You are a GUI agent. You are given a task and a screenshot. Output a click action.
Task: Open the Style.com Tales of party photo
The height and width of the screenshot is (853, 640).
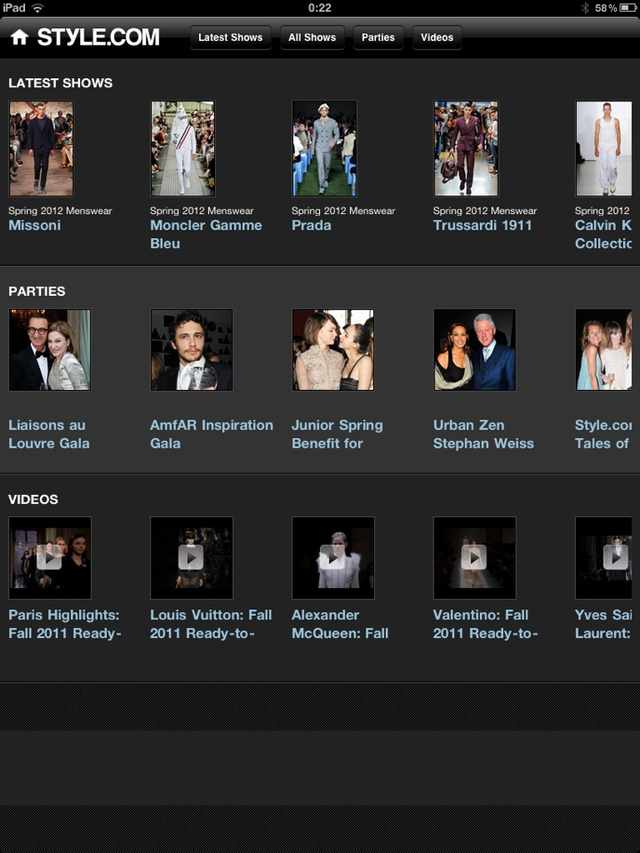[604, 350]
